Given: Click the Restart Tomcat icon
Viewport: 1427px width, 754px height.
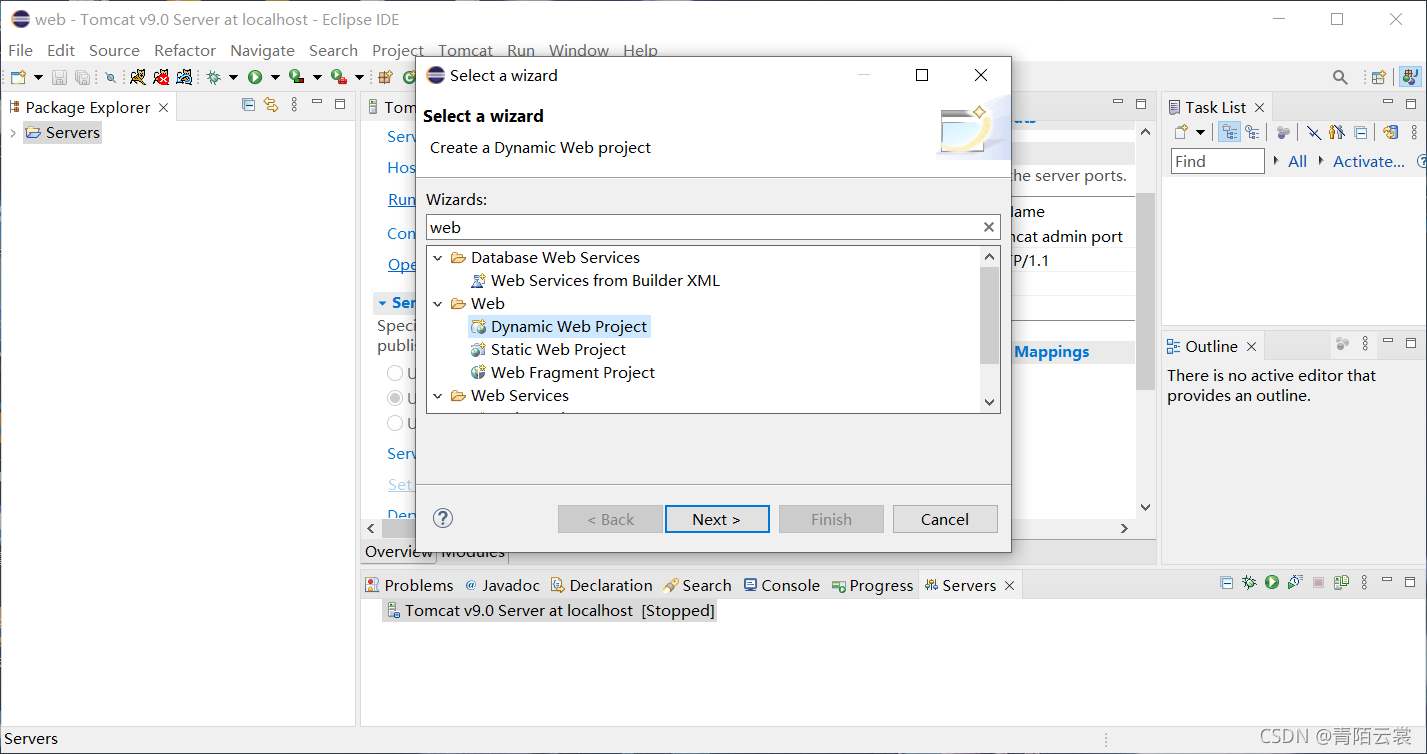Looking at the screenshot, I should tap(184, 77).
